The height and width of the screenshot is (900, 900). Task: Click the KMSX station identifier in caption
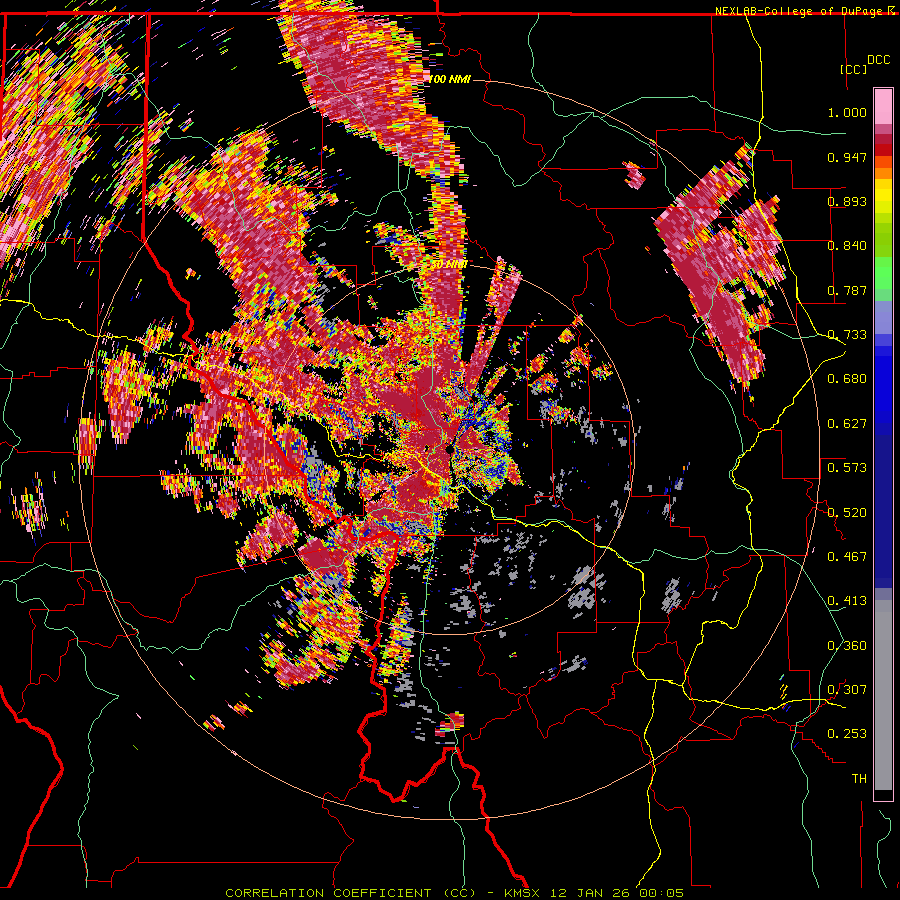[522, 893]
